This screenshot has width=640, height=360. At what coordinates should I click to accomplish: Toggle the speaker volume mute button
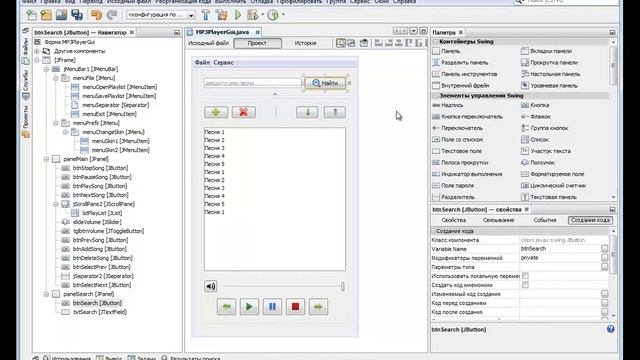(211, 286)
